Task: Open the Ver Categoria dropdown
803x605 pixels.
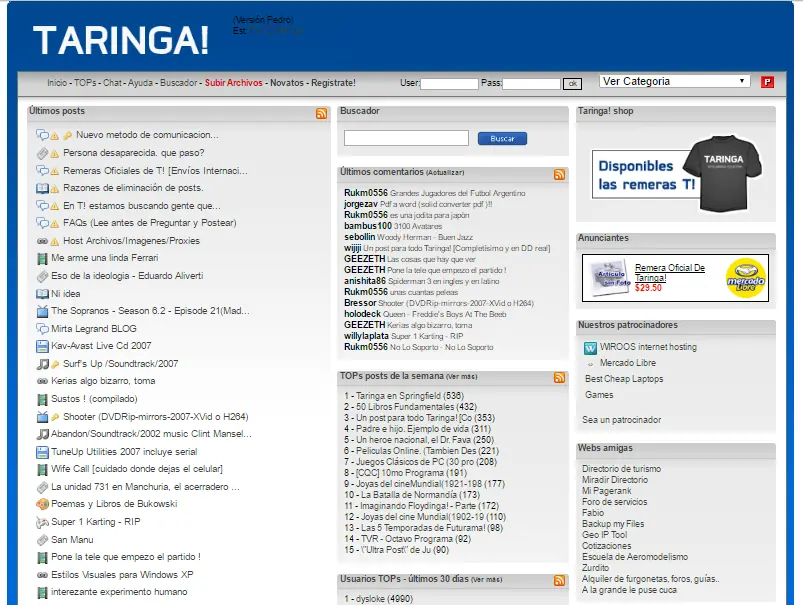Action: click(x=674, y=81)
